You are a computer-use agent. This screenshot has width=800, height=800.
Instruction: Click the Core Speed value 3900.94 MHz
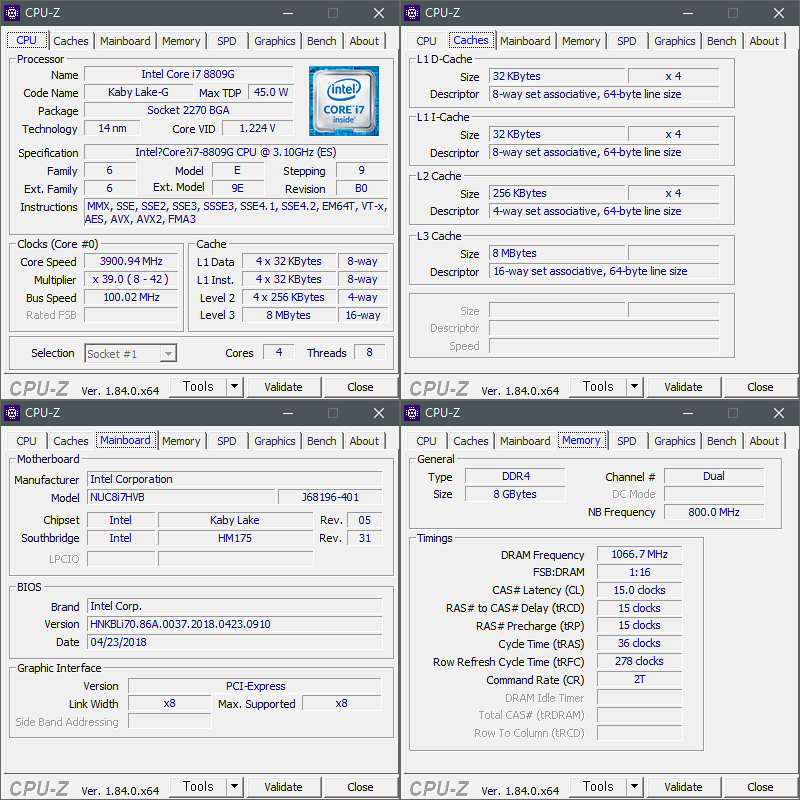click(131, 261)
